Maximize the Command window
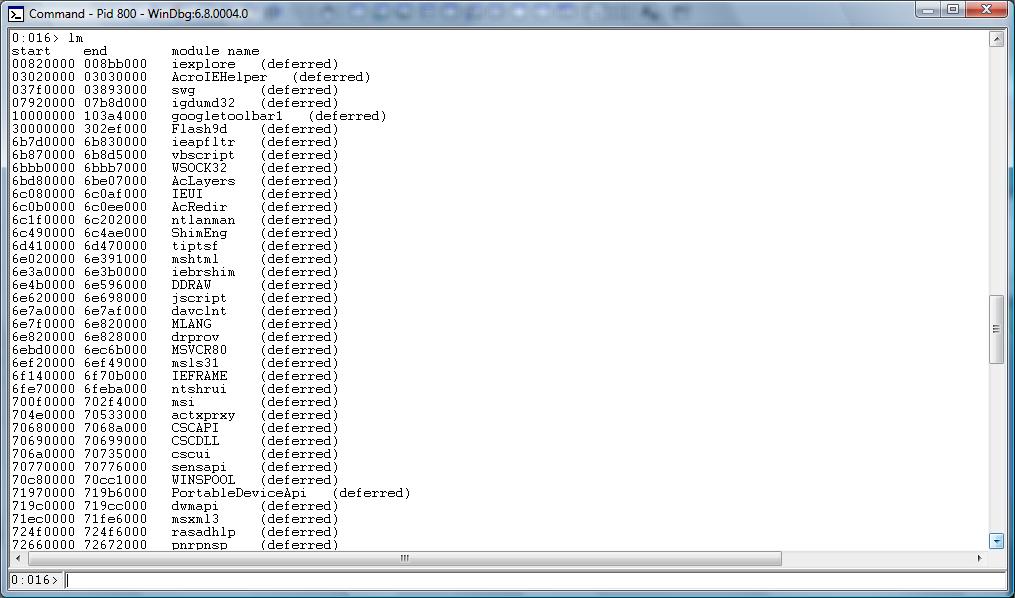 953,10
